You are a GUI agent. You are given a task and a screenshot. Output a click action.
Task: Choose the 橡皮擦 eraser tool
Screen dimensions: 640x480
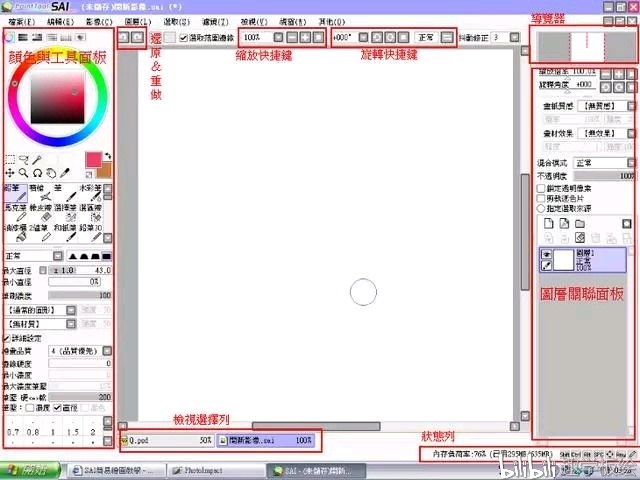[x=40, y=212]
